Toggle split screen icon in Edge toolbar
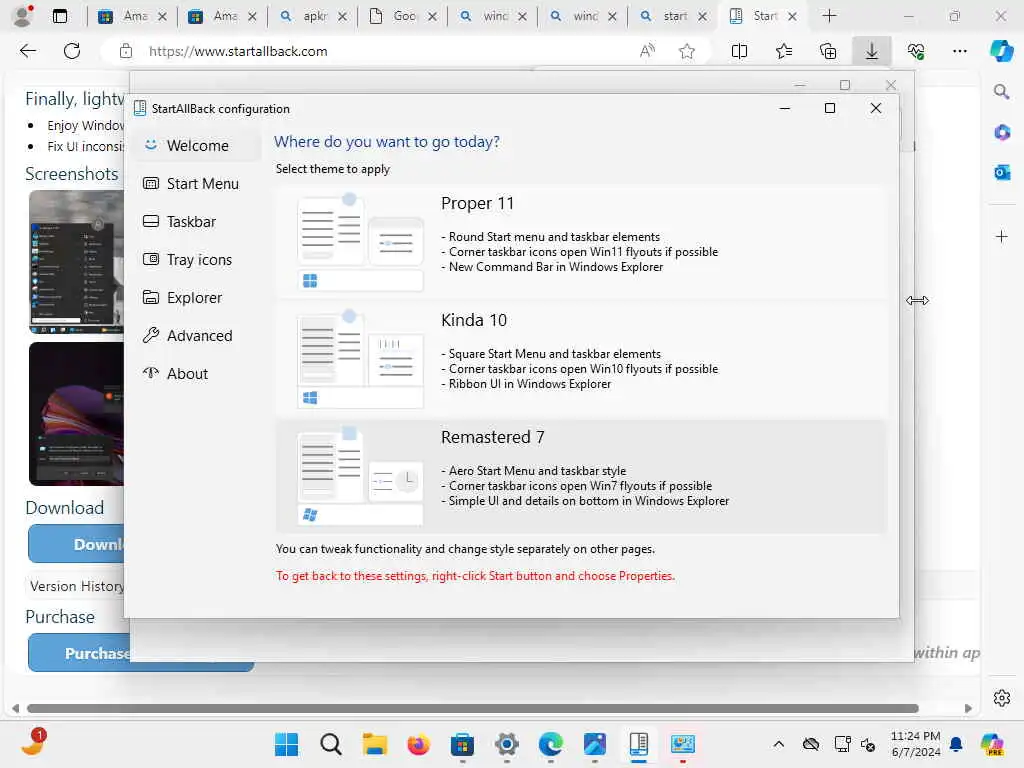This screenshot has width=1024, height=768. (x=739, y=51)
